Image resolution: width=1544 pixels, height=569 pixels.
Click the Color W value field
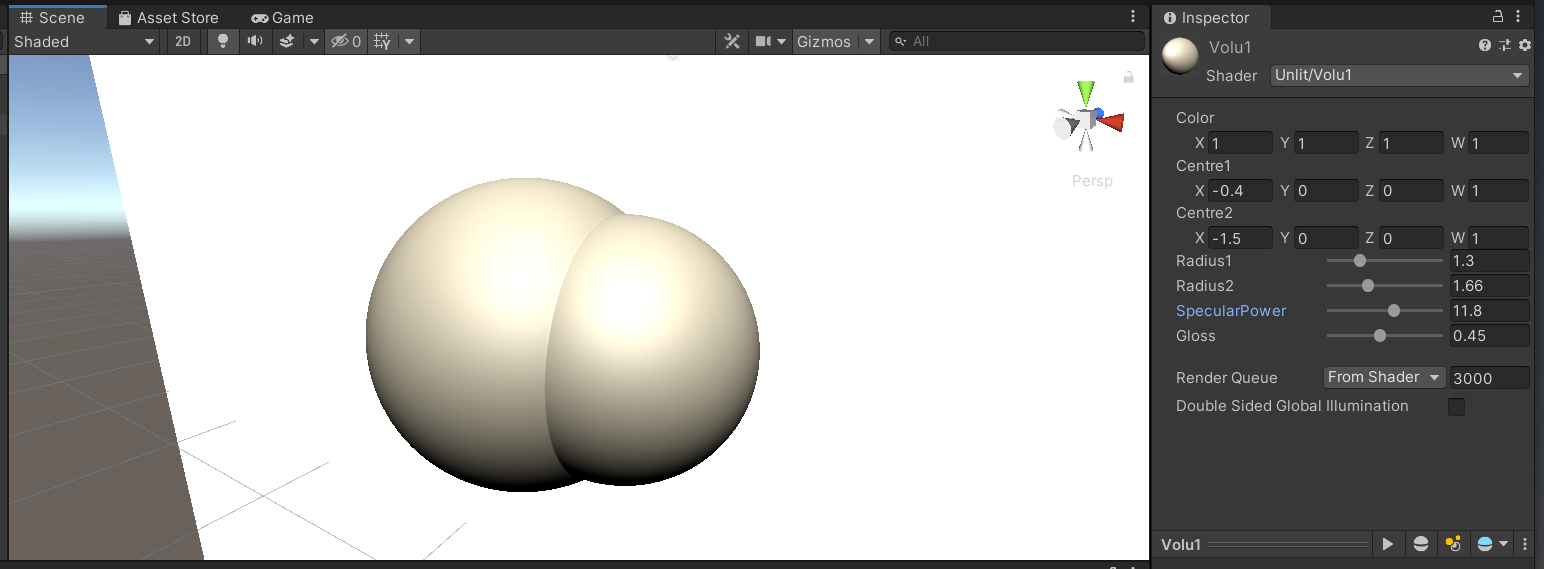pos(1498,143)
